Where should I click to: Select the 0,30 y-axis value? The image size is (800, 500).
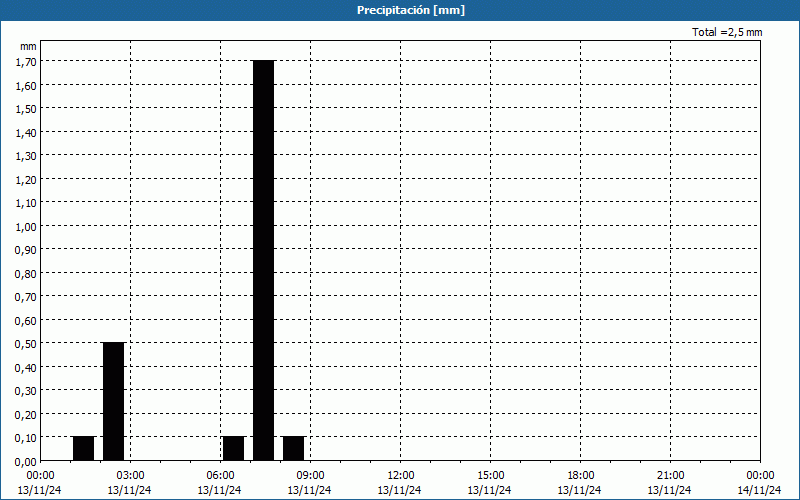click(26, 391)
